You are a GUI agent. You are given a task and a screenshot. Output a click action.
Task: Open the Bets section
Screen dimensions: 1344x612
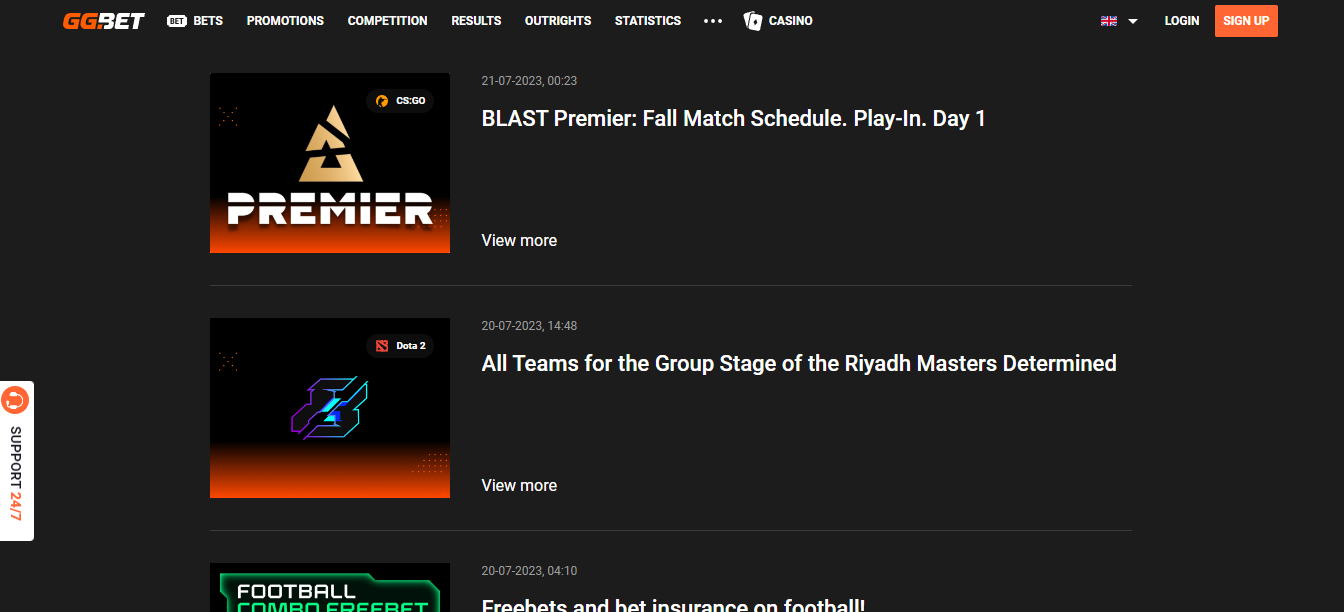click(x=195, y=21)
